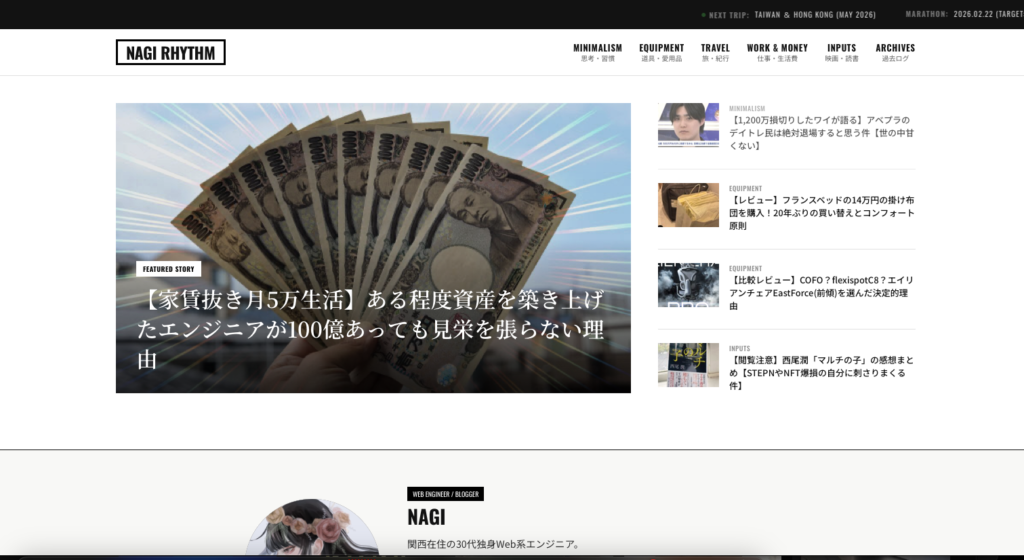Click the COFO chair comparison thumbnail
1024x560 pixels.
(x=688, y=285)
